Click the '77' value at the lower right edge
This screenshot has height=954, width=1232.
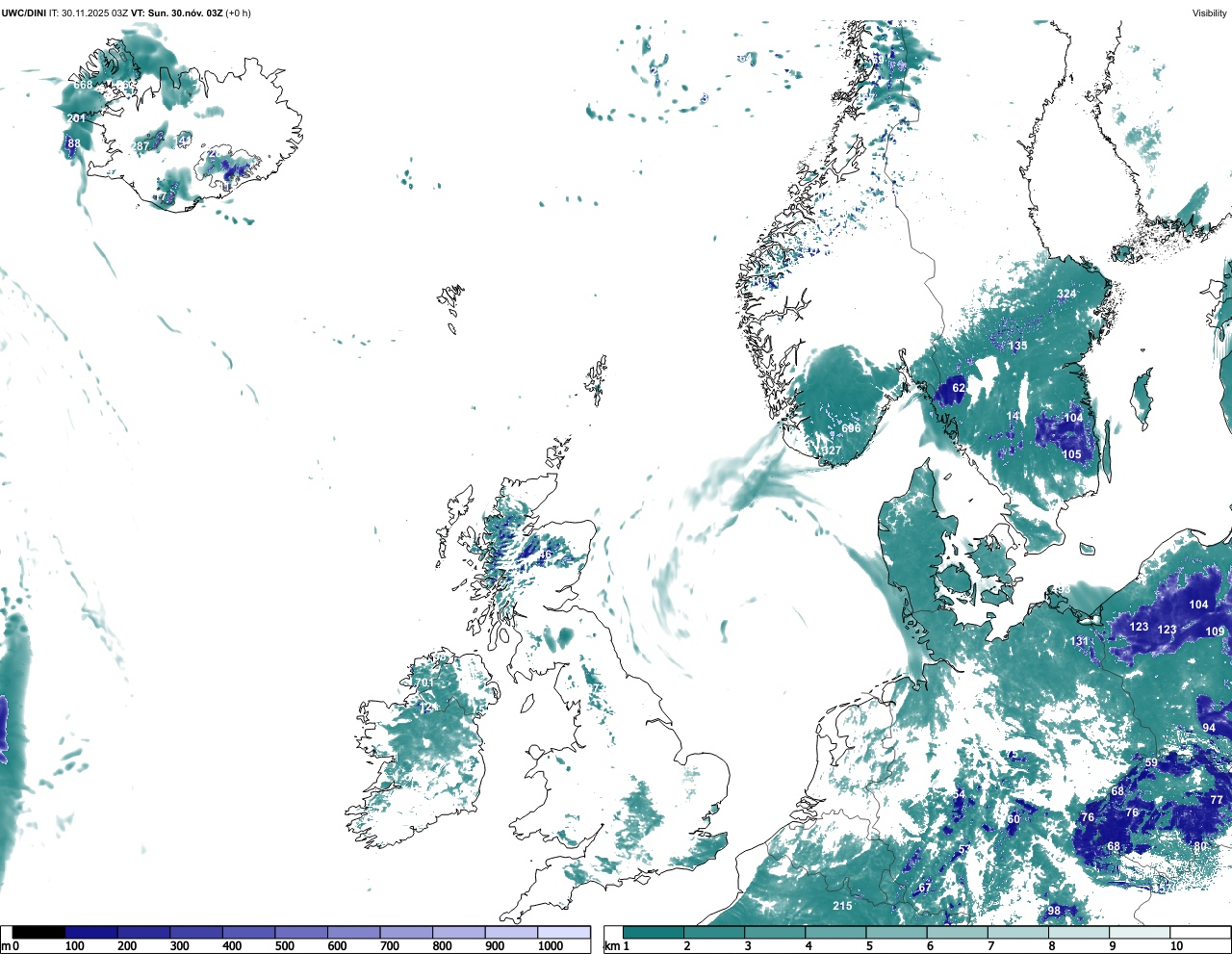tap(1217, 800)
